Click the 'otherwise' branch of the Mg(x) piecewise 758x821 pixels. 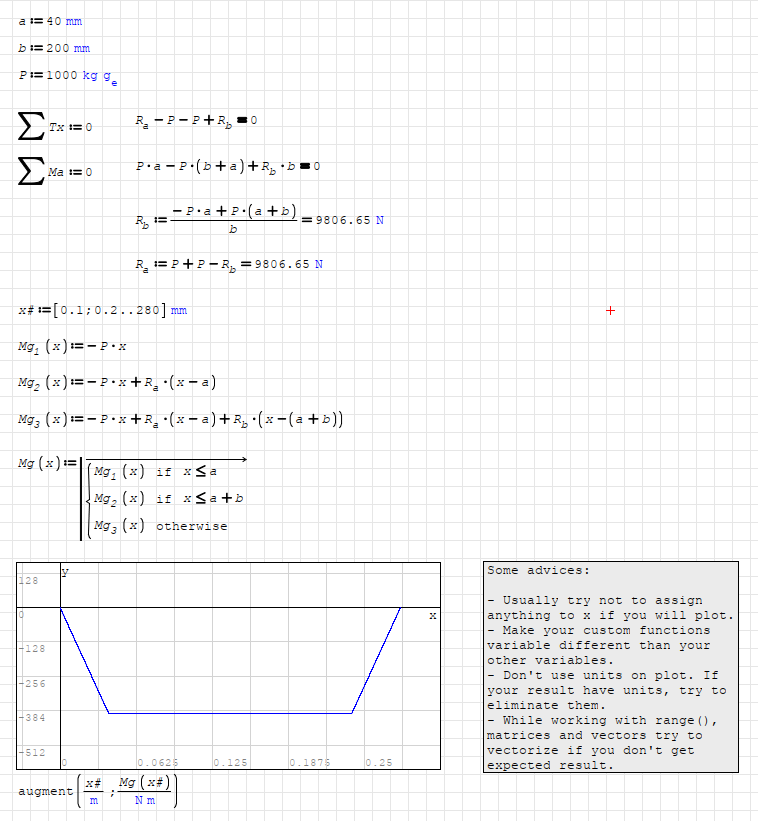(x=191, y=526)
